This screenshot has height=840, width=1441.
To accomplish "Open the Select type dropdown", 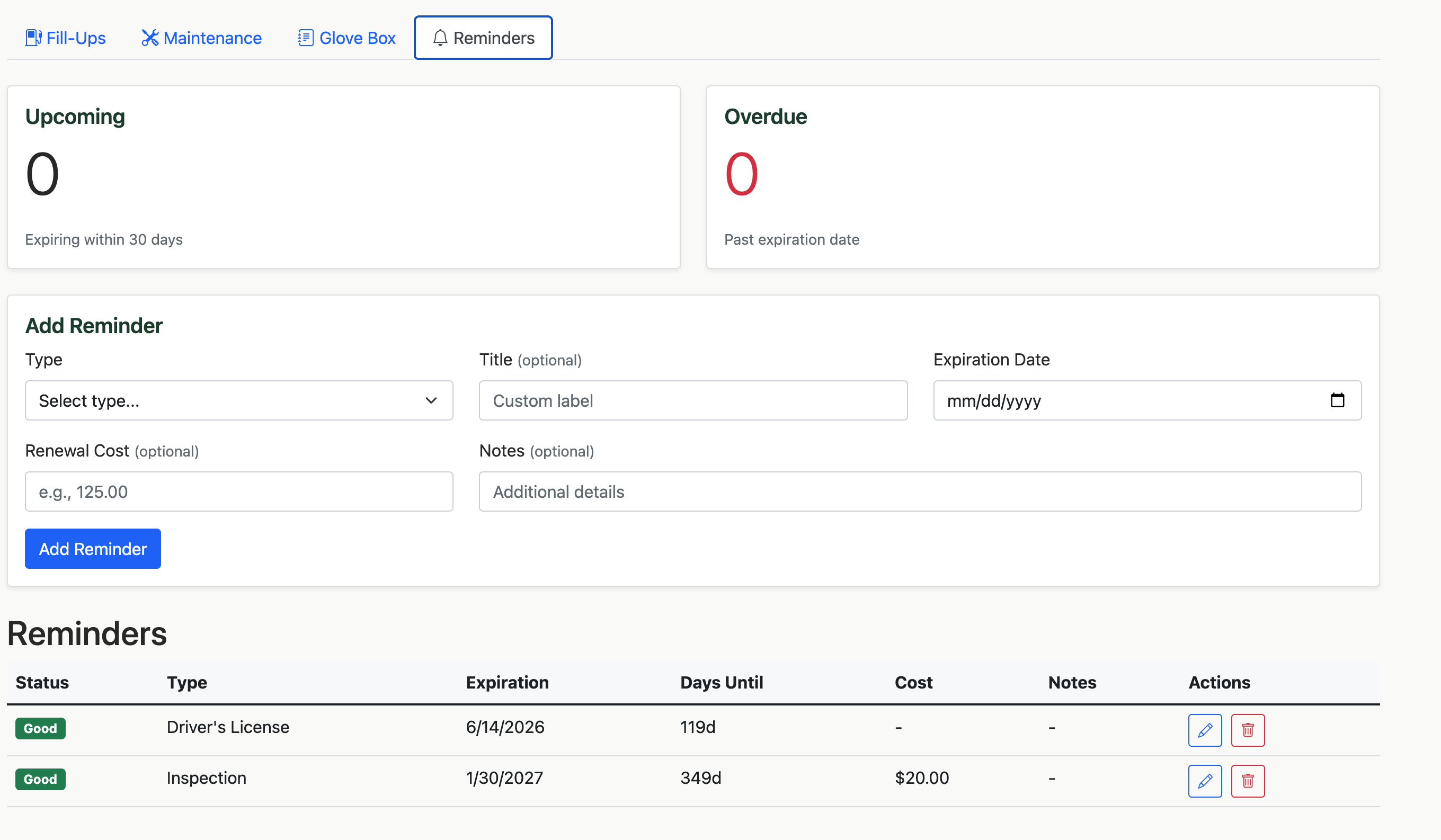I will tap(238, 400).
